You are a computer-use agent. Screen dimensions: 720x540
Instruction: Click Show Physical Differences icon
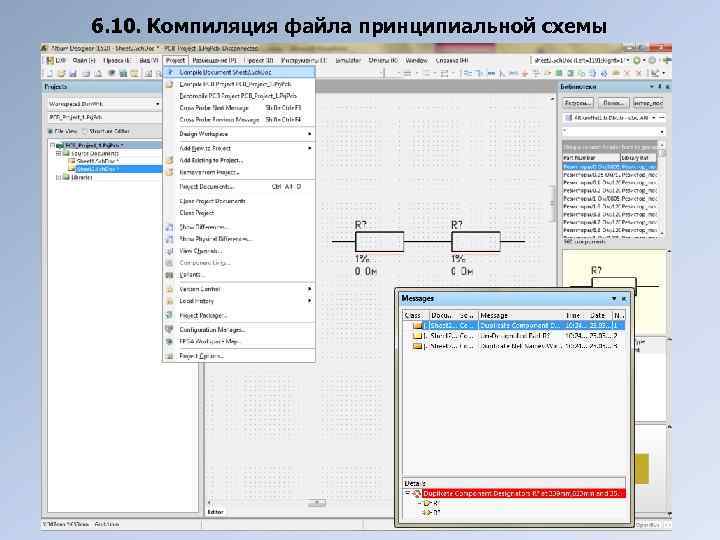(x=170, y=239)
